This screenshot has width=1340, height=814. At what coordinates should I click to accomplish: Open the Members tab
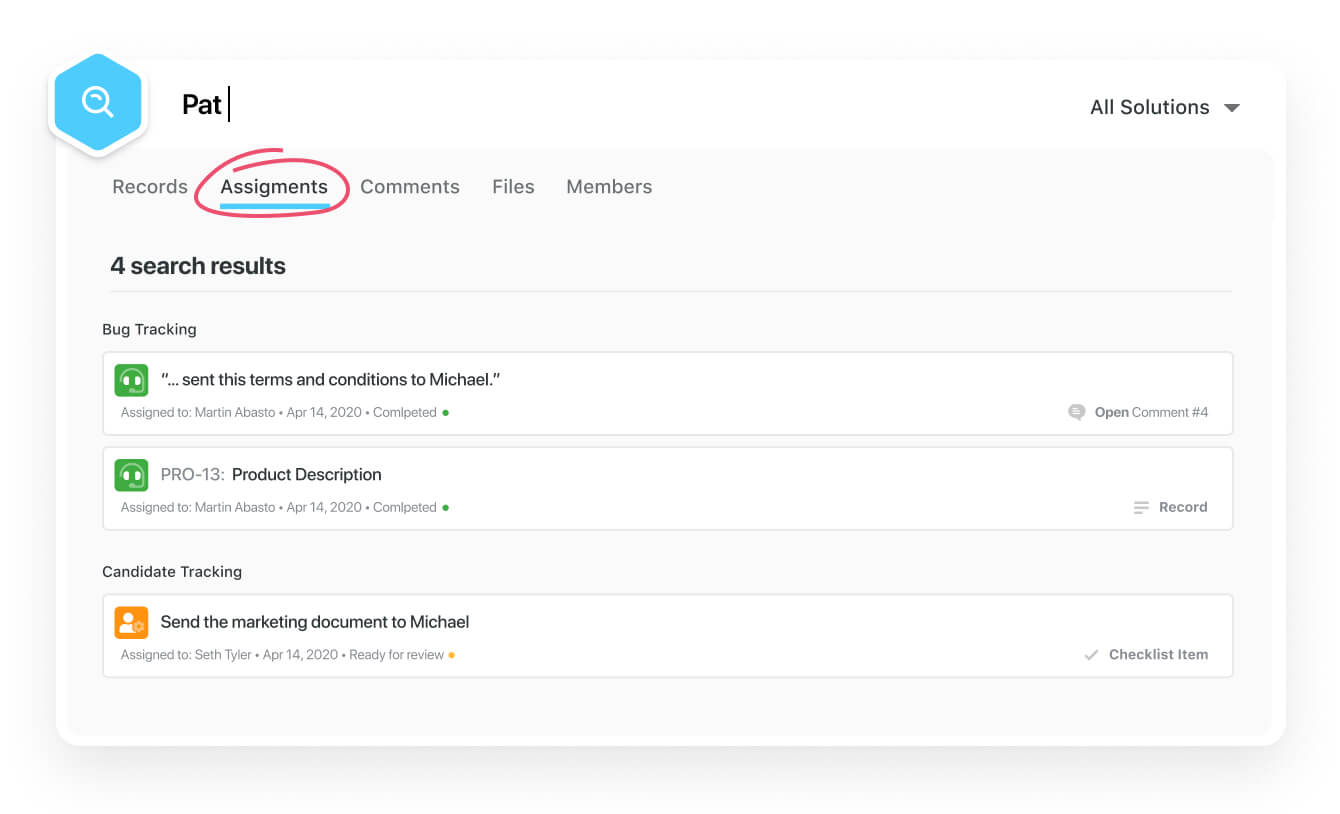point(609,187)
